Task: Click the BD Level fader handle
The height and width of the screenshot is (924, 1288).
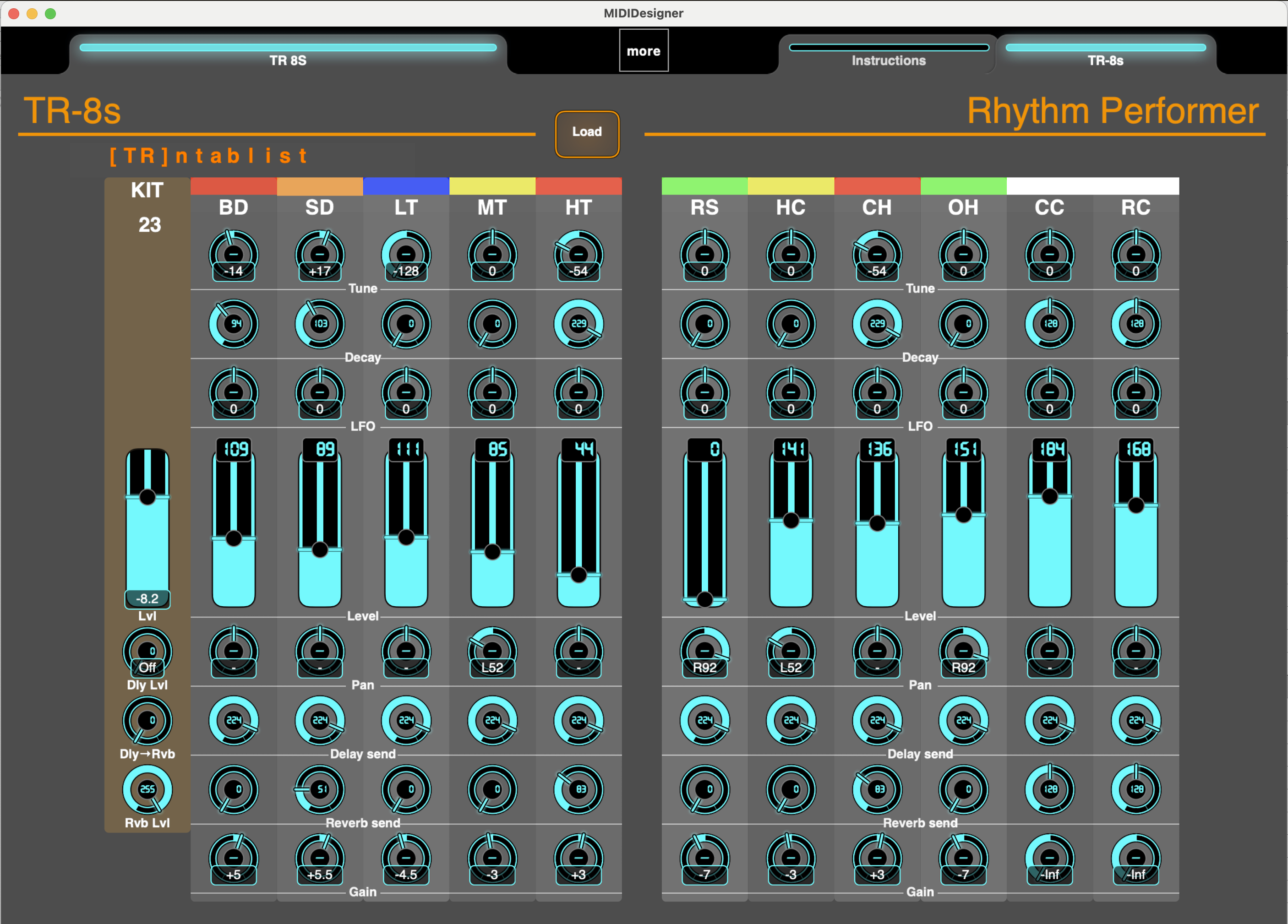Action: 234,538
